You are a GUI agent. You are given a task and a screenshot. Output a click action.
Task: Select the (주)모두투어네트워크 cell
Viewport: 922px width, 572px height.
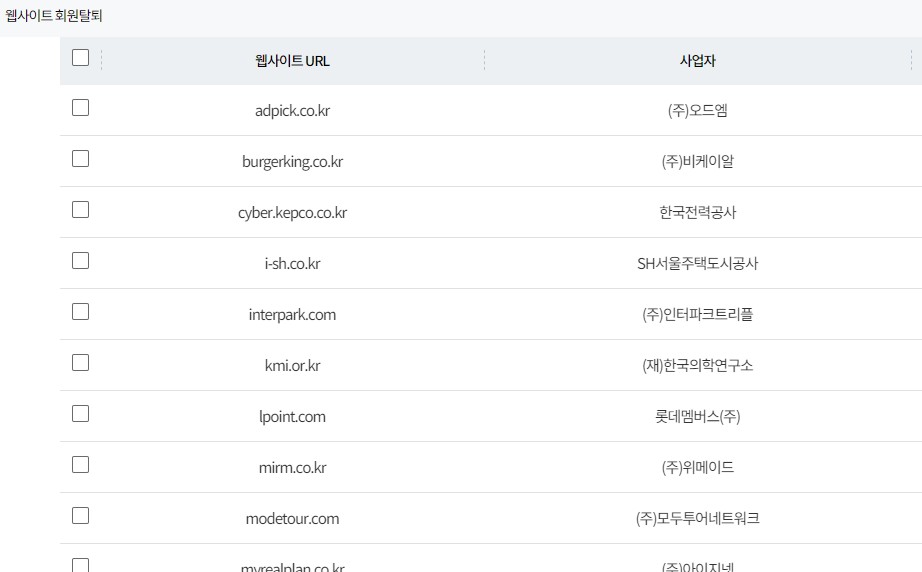pos(697,519)
